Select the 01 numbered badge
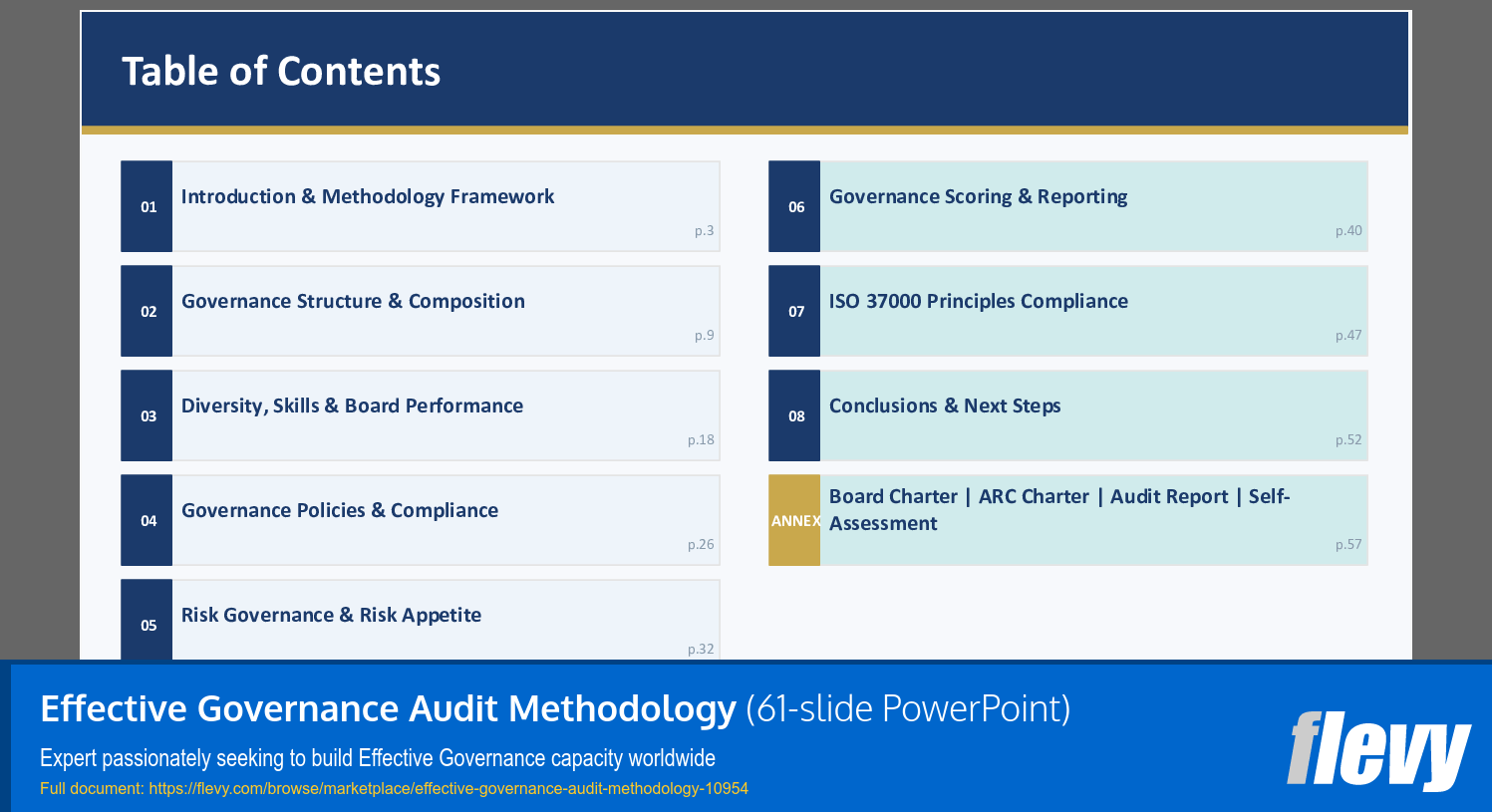Screen dimensions: 1492x812 tap(147, 206)
